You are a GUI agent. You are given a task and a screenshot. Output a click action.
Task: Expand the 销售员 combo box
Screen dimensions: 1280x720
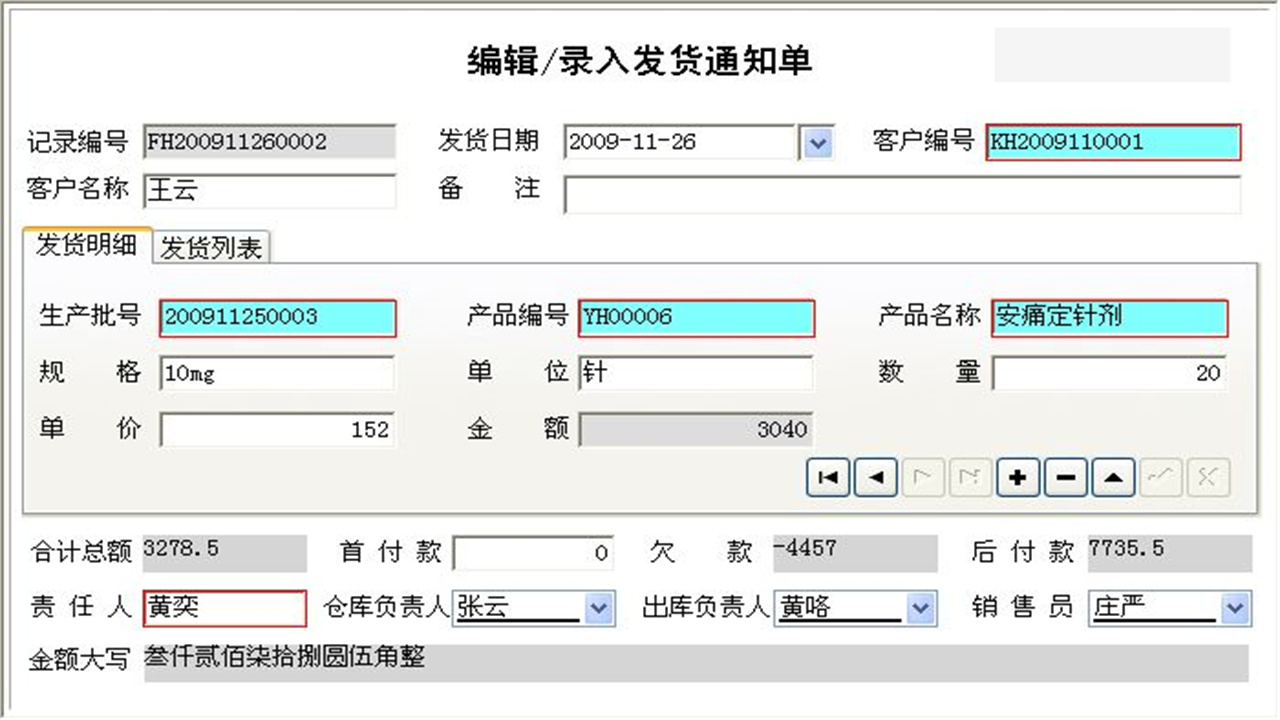pos(1234,607)
